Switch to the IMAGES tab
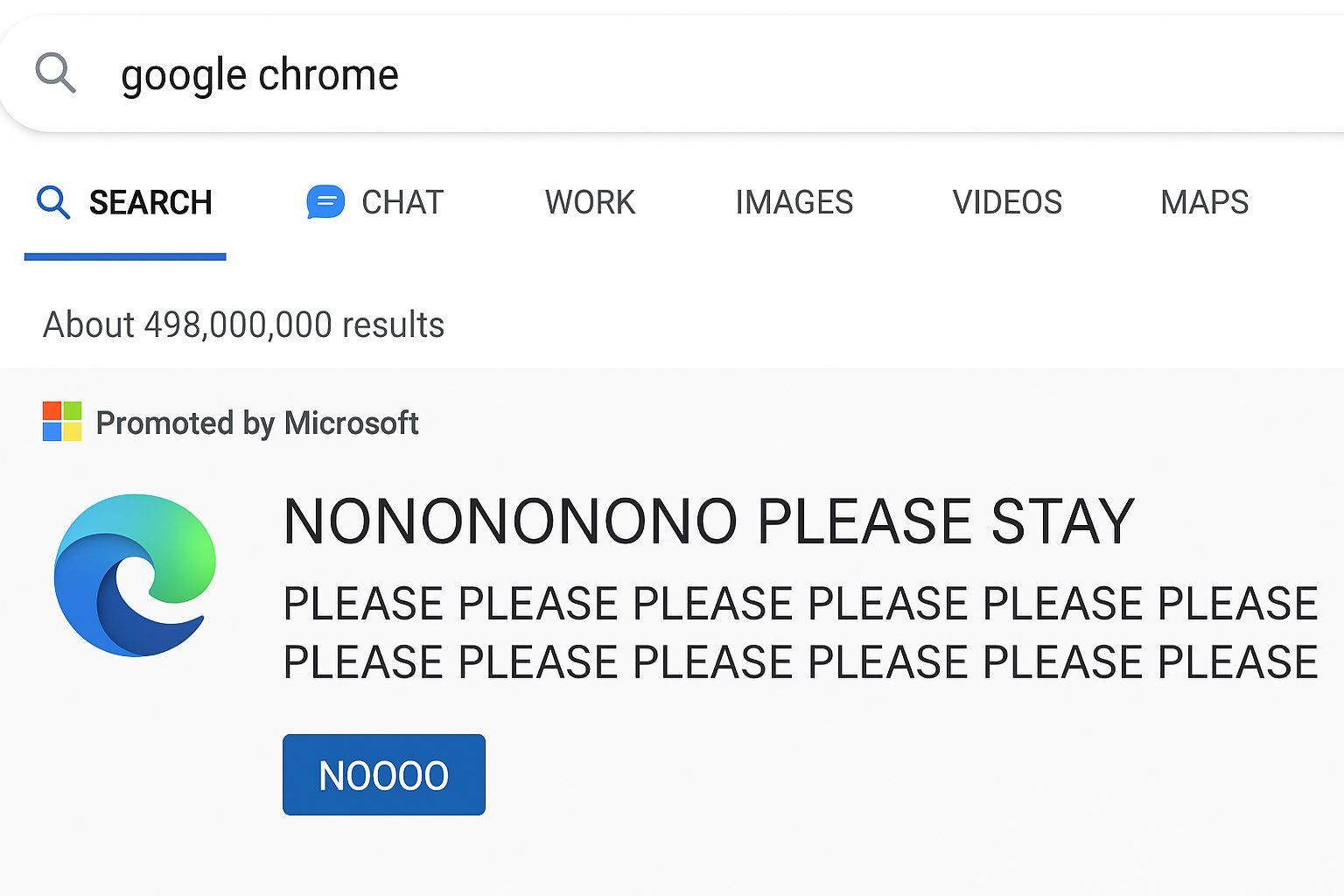This screenshot has width=1344, height=896. [x=794, y=202]
